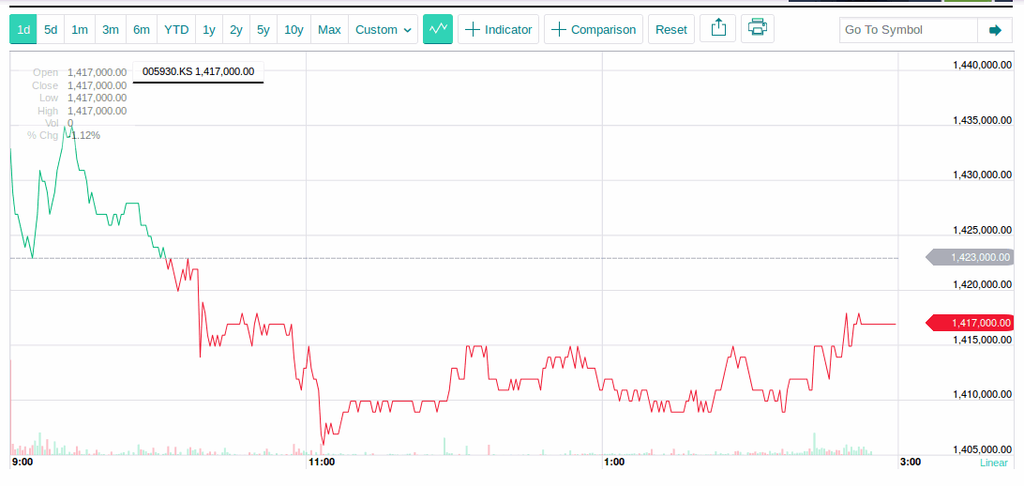Choose the 3m range tab
1024x486 pixels.
click(x=111, y=29)
